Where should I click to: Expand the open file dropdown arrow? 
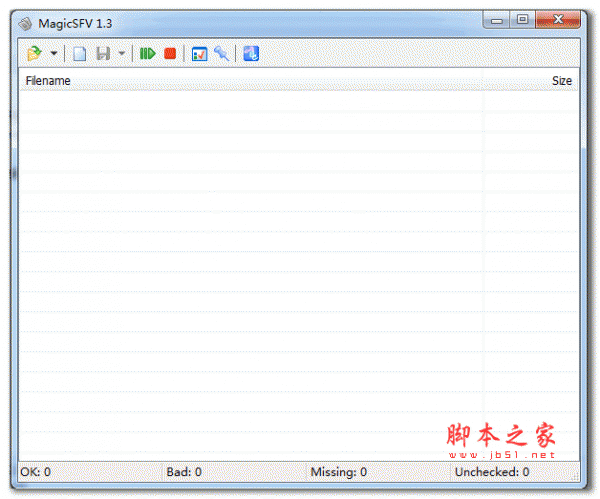tap(54, 54)
